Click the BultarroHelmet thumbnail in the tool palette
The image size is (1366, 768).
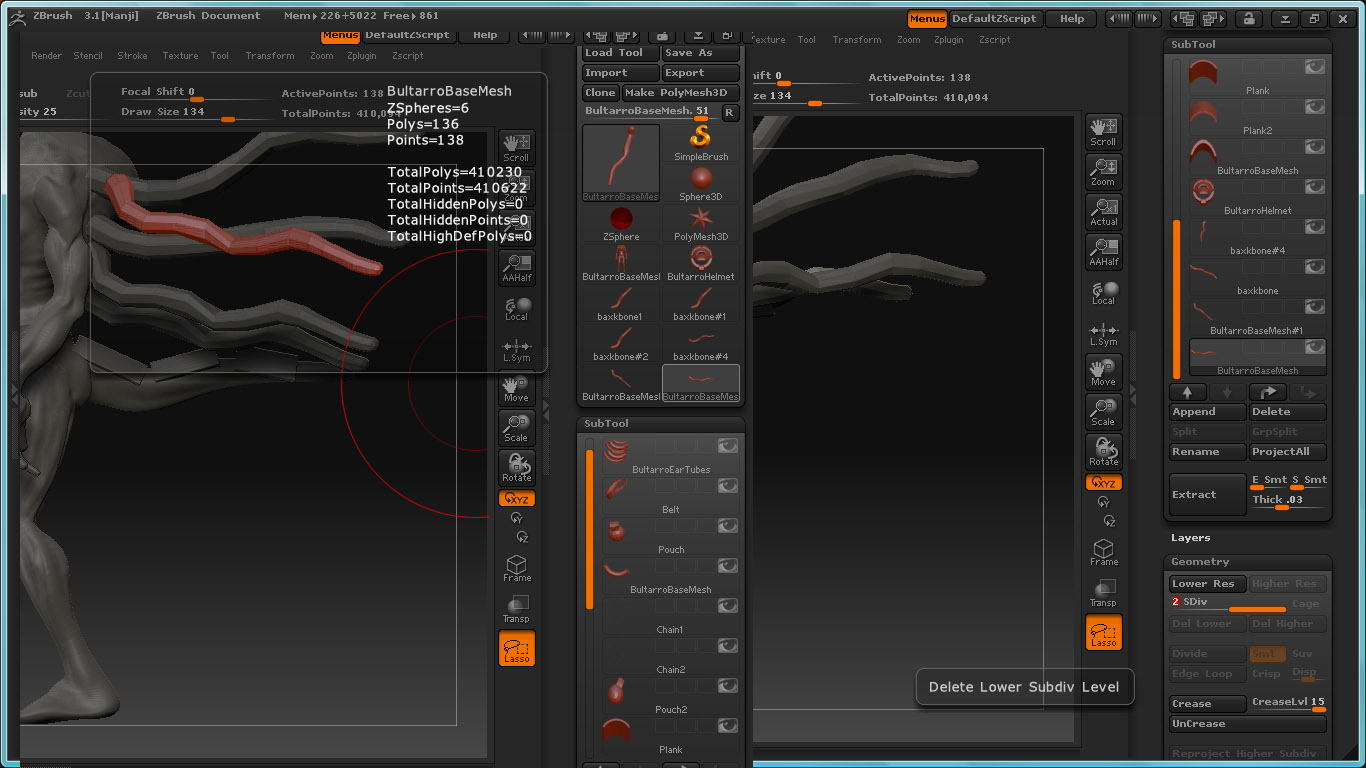[x=700, y=260]
